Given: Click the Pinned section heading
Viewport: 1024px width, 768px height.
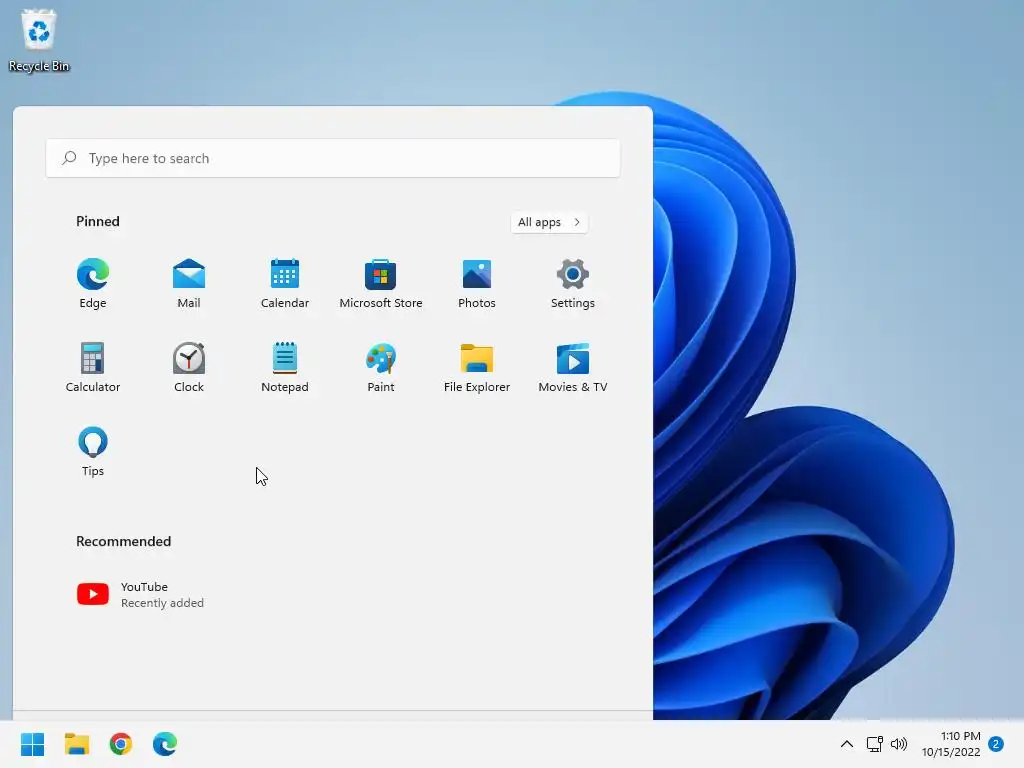Looking at the screenshot, I should click(x=98, y=221).
